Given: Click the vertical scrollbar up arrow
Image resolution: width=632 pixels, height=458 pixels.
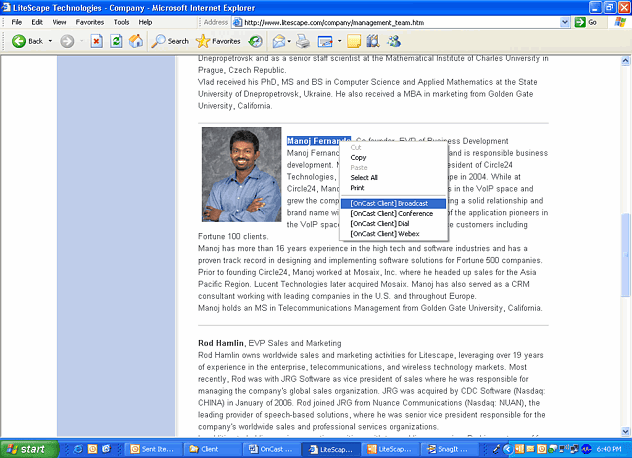Looking at the screenshot, I should coord(625,61).
